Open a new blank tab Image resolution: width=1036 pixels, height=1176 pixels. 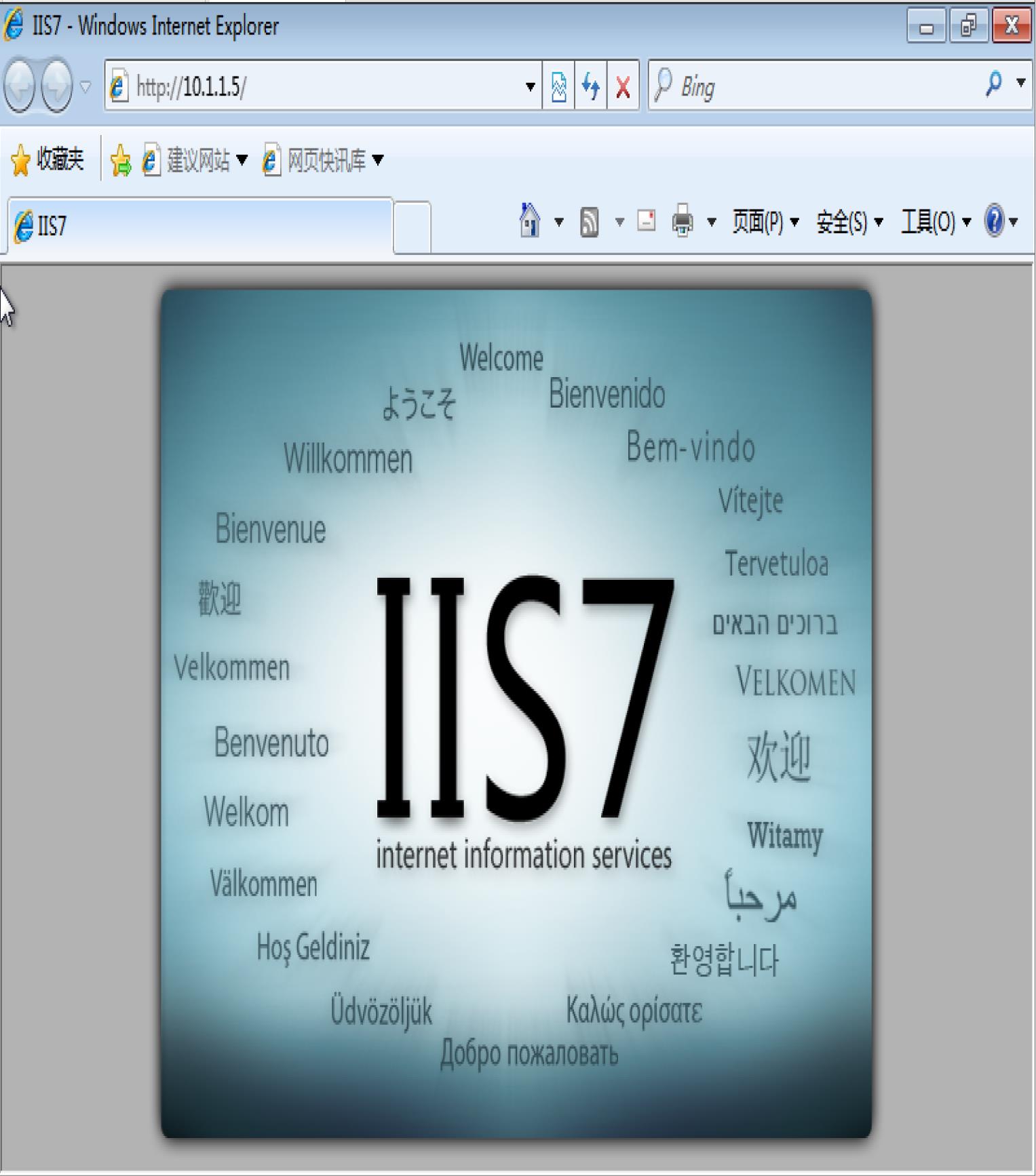click(412, 227)
